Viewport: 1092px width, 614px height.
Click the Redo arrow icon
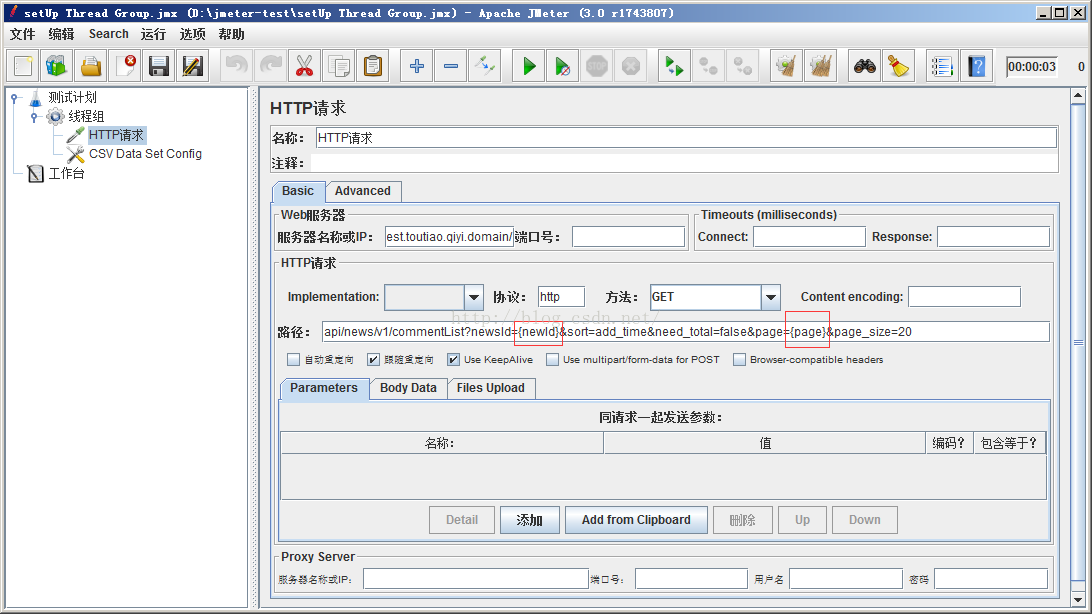(270, 67)
